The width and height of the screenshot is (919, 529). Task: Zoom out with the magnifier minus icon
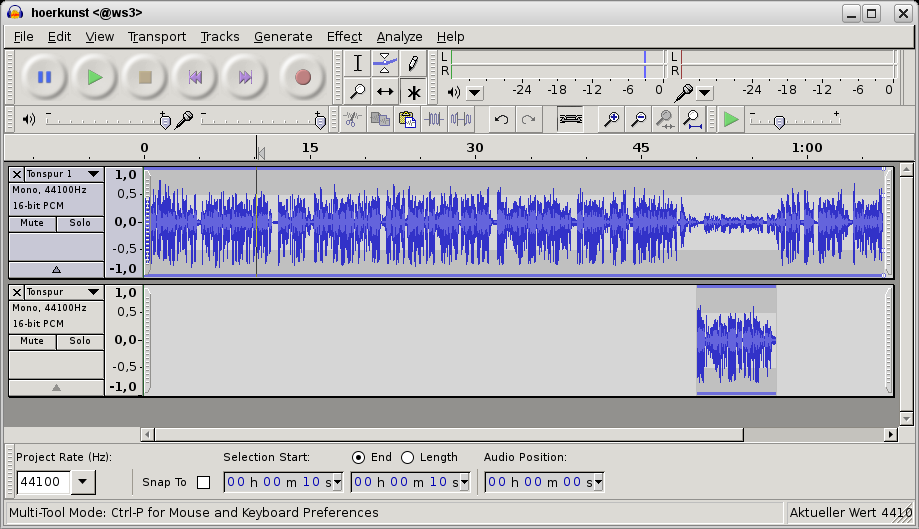638,120
